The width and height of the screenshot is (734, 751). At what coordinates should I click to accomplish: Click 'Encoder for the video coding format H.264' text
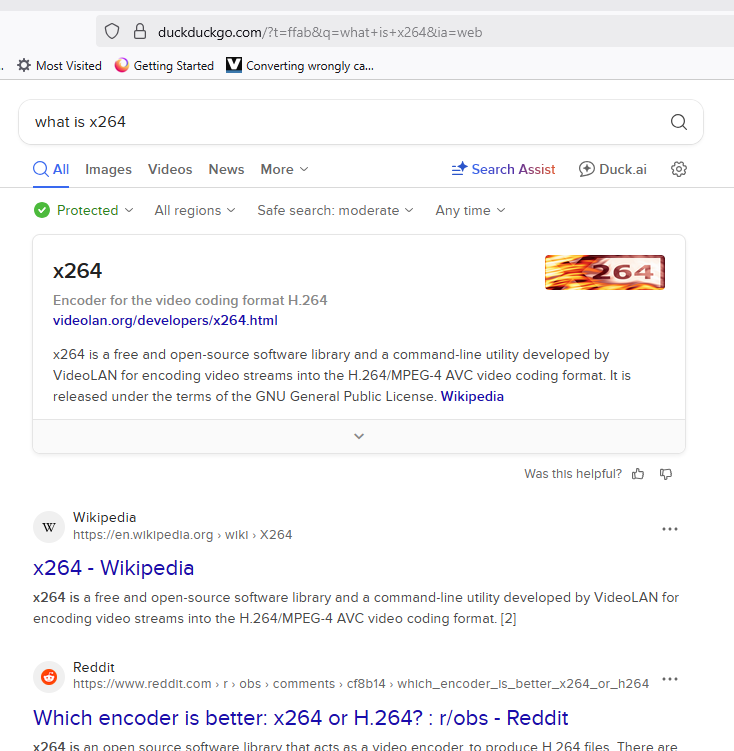click(190, 300)
